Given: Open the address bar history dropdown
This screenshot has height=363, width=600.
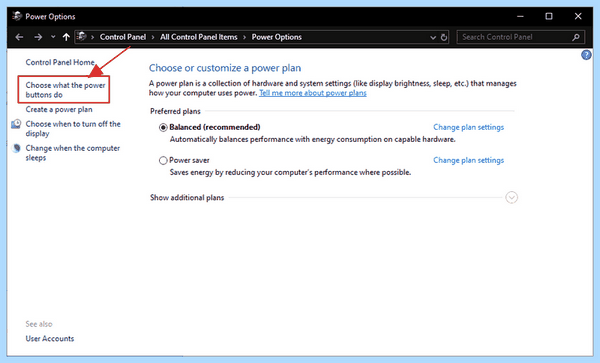Looking at the screenshot, I should pos(433,37).
